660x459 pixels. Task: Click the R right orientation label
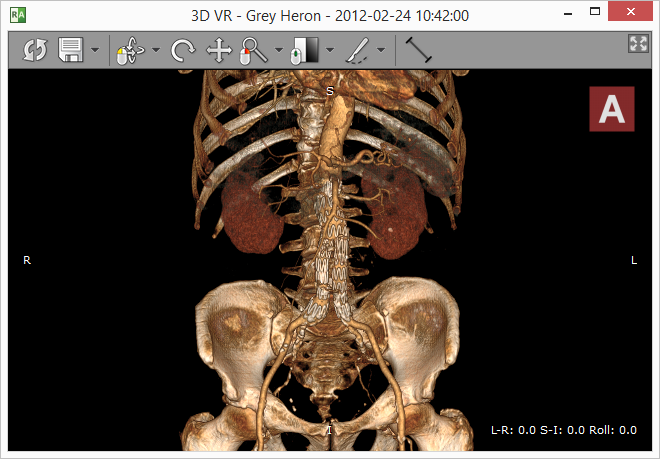[x=27, y=260]
